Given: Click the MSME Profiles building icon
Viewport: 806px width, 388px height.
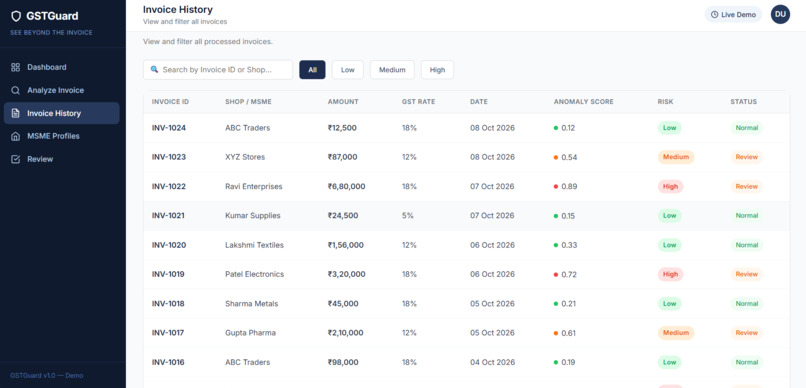Looking at the screenshot, I should (15, 136).
